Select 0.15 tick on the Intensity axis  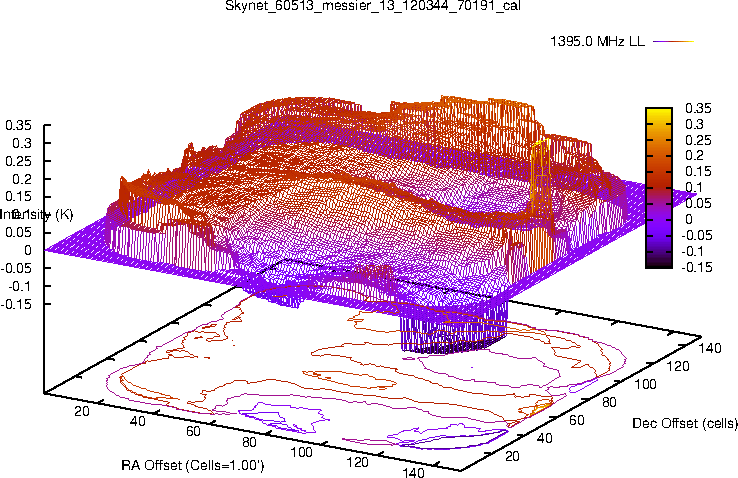[18, 196]
